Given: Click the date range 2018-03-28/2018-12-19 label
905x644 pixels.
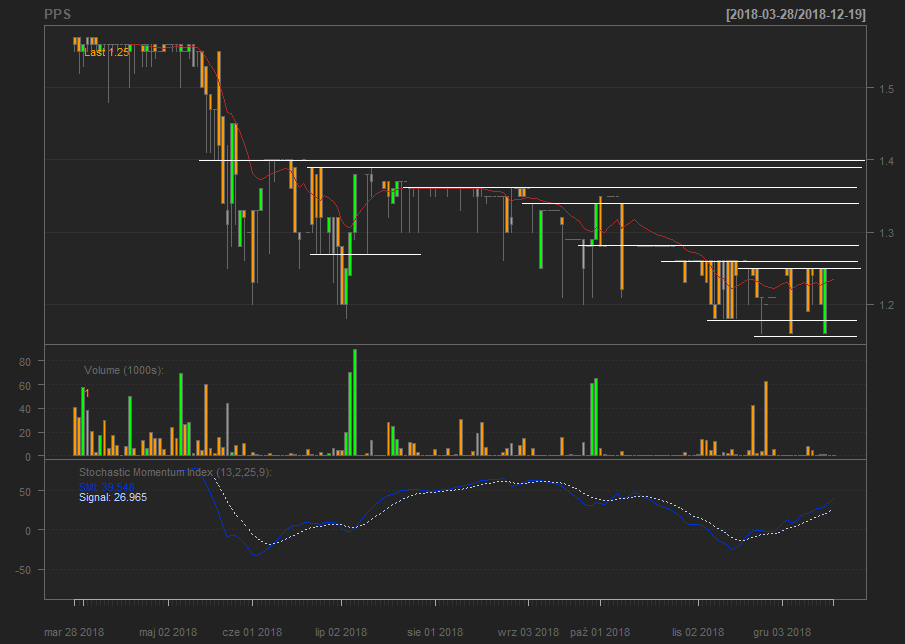Looking at the screenshot, I should [x=796, y=14].
